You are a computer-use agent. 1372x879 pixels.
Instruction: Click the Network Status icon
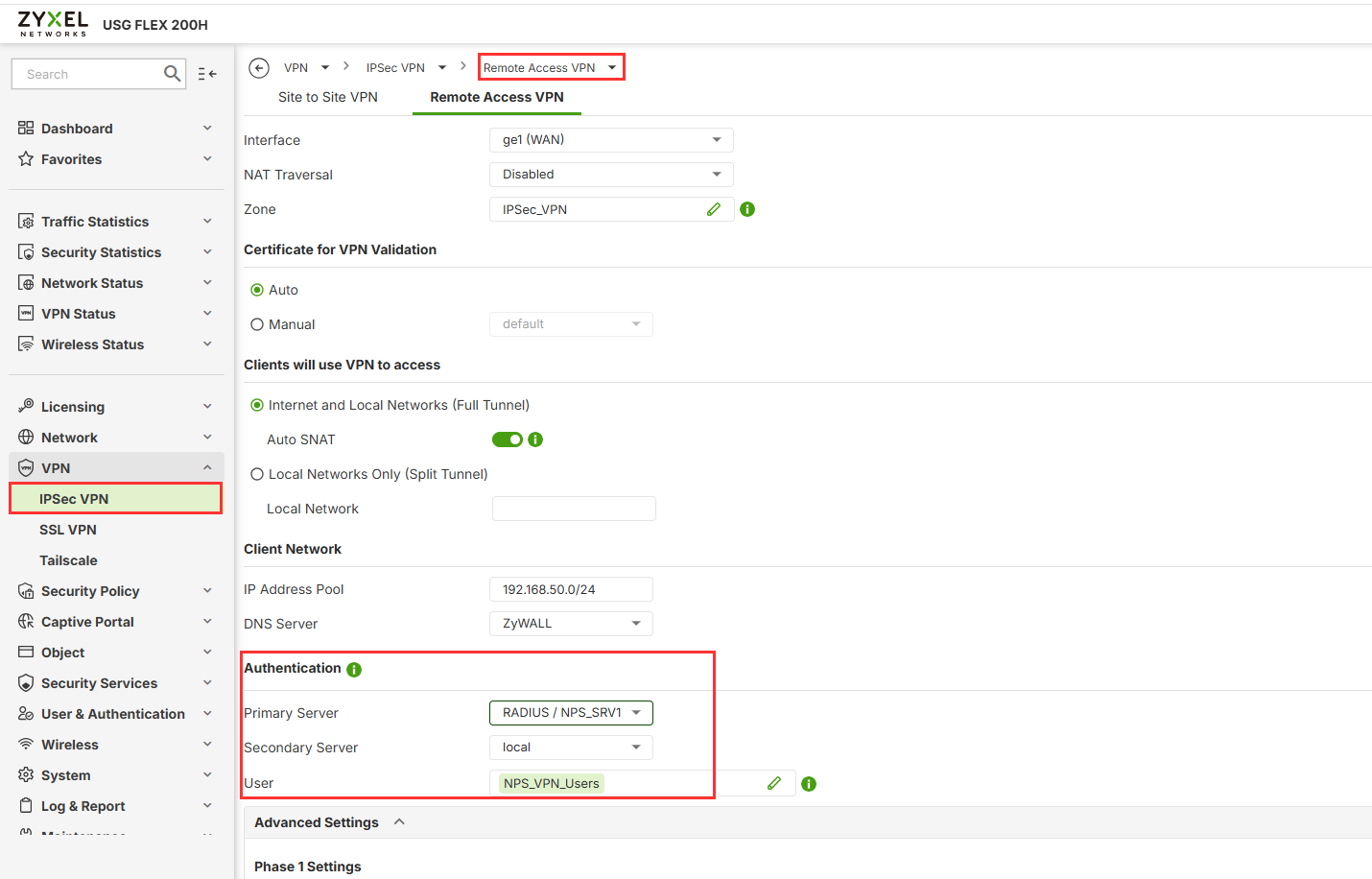click(26, 283)
